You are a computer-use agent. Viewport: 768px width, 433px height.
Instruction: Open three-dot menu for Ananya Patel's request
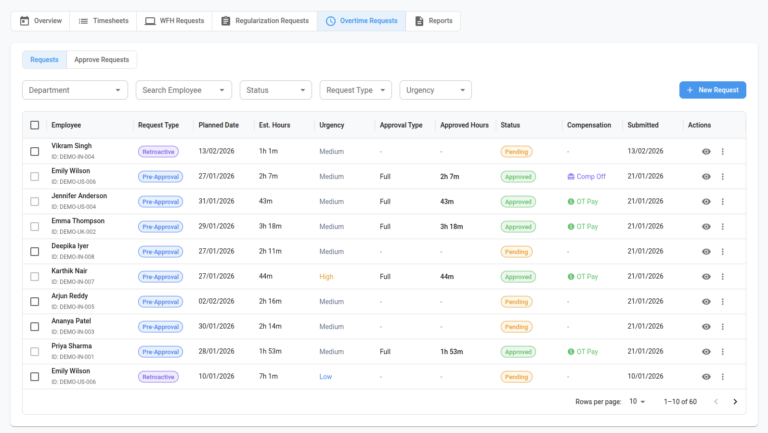click(x=723, y=327)
